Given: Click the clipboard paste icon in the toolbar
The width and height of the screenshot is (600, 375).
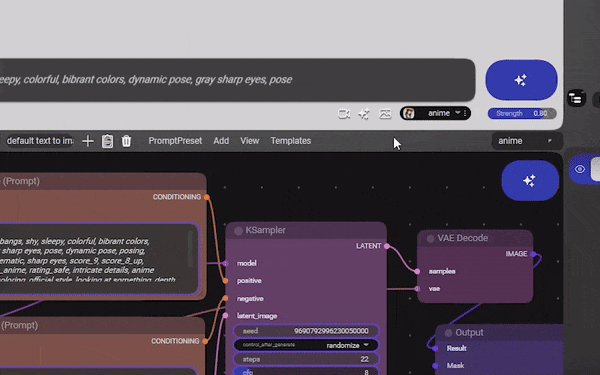Looking at the screenshot, I should pos(108,141).
